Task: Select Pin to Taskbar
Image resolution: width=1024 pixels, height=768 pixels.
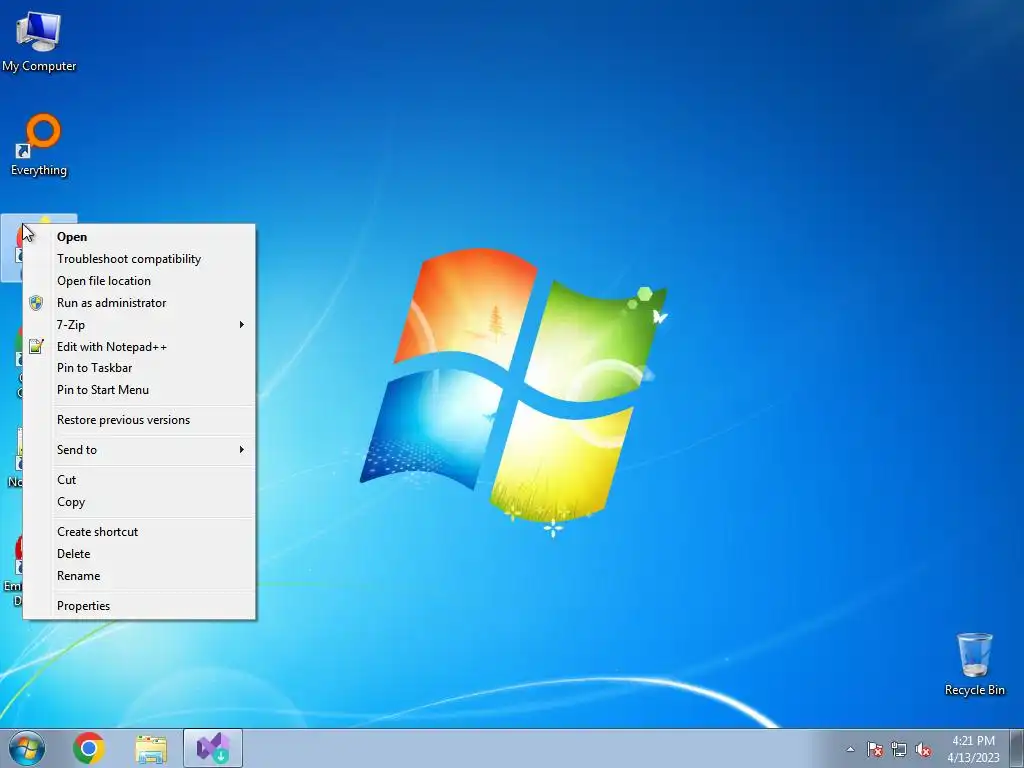Action: 140,368
